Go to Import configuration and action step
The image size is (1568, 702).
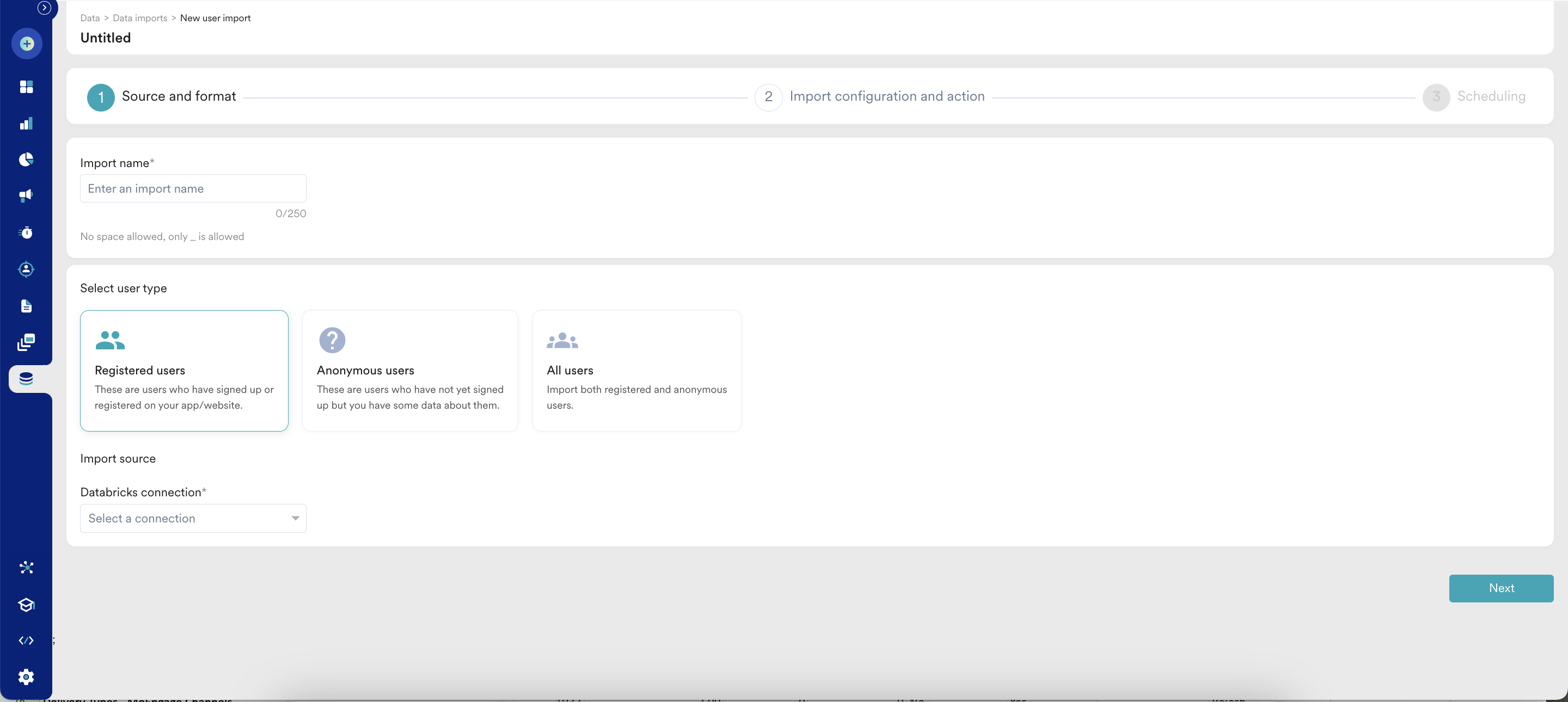(886, 96)
